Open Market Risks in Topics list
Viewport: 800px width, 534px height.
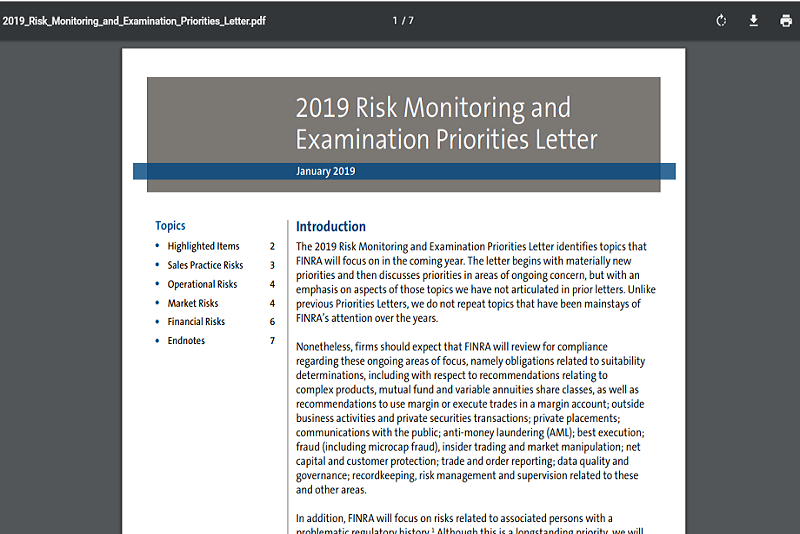tap(192, 303)
